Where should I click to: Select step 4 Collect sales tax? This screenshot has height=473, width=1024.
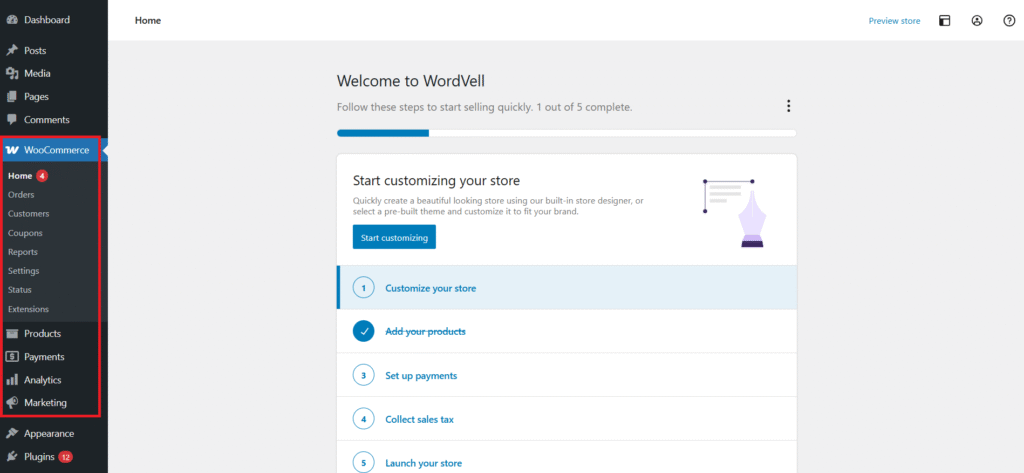pos(419,420)
